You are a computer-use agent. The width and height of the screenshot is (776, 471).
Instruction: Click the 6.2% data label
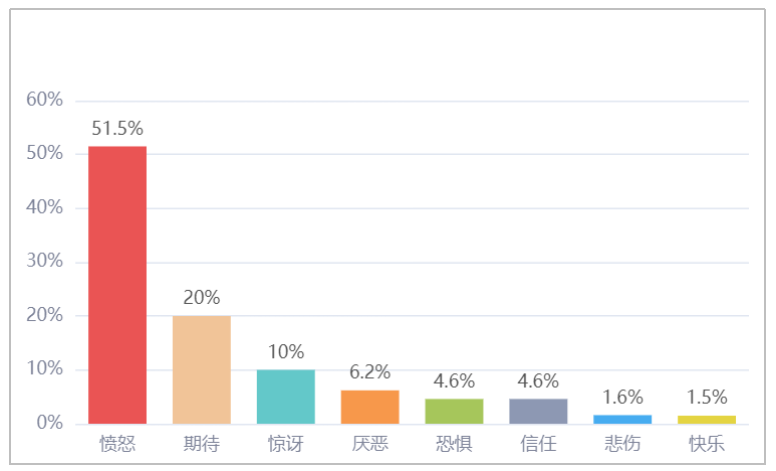pyautogui.click(x=370, y=372)
